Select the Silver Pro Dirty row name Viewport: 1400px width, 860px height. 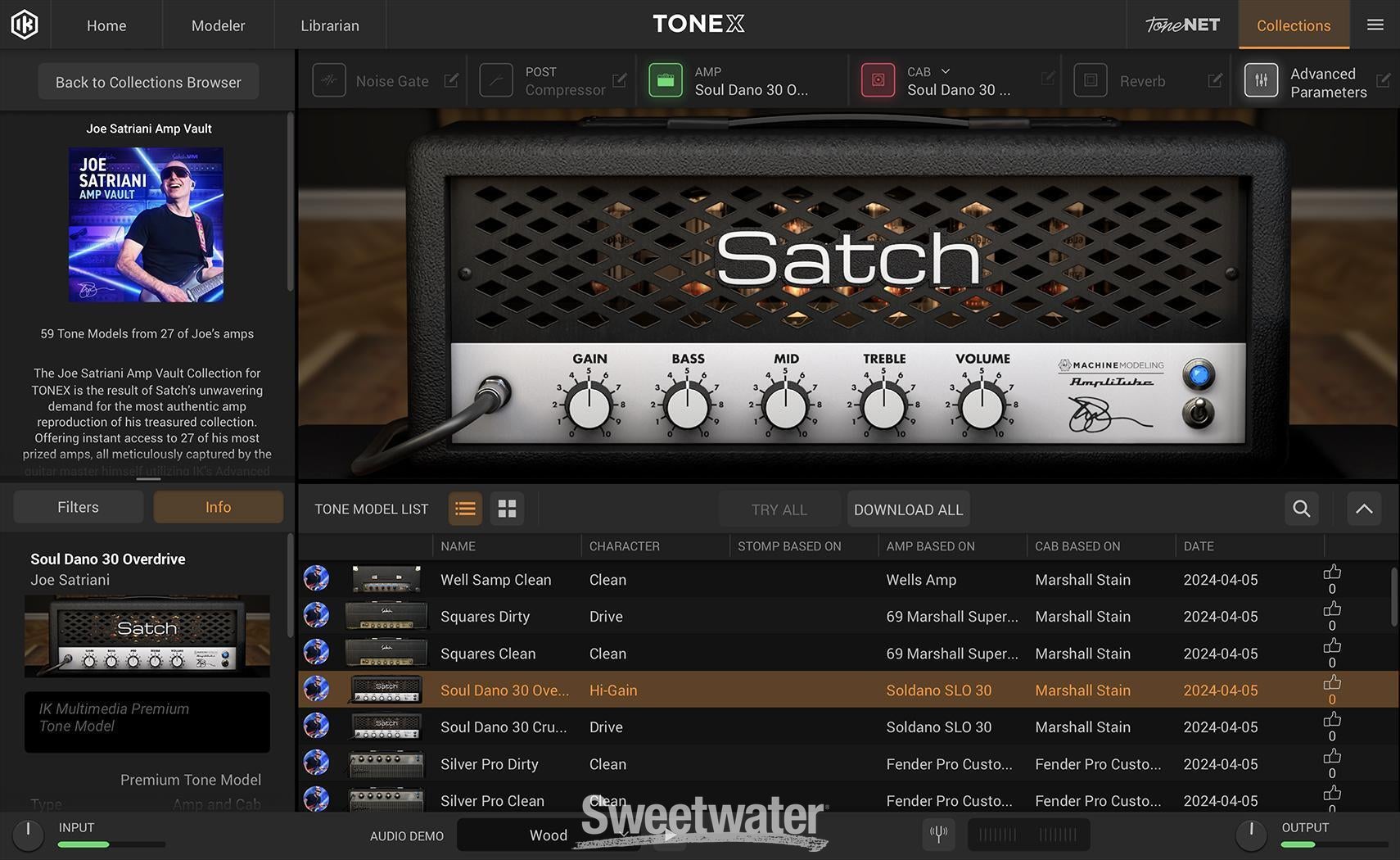[490, 764]
